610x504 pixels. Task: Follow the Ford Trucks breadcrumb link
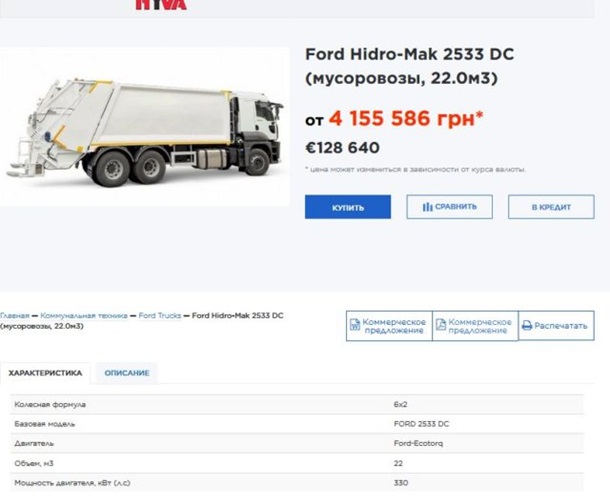[160, 316]
